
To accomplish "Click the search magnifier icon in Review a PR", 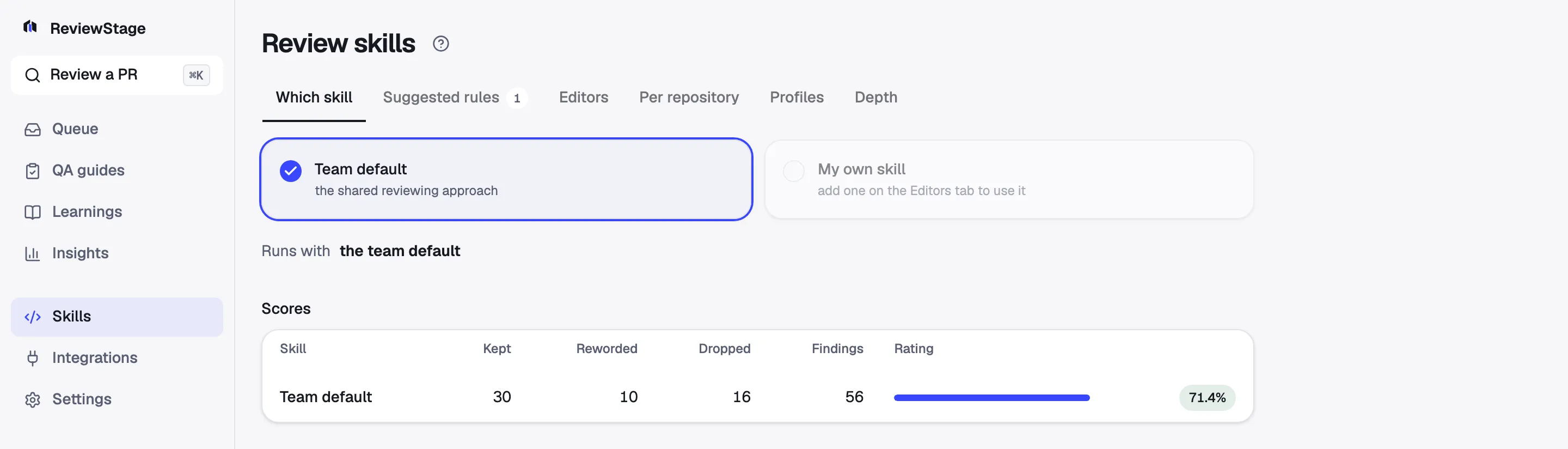I will click(32, 75).
